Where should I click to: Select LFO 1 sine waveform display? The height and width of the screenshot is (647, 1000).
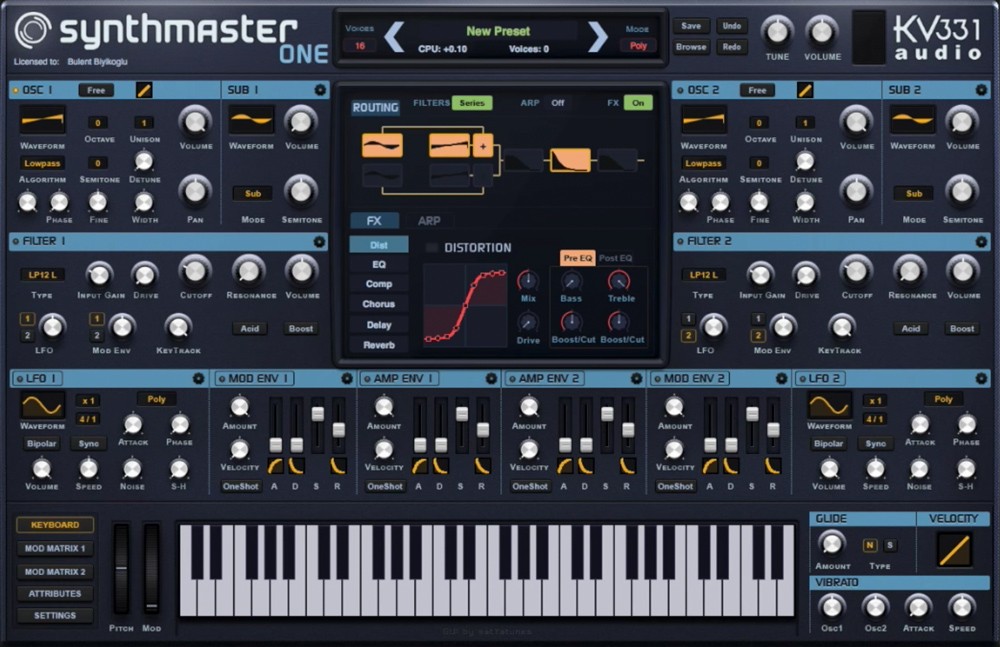(42, 405)
